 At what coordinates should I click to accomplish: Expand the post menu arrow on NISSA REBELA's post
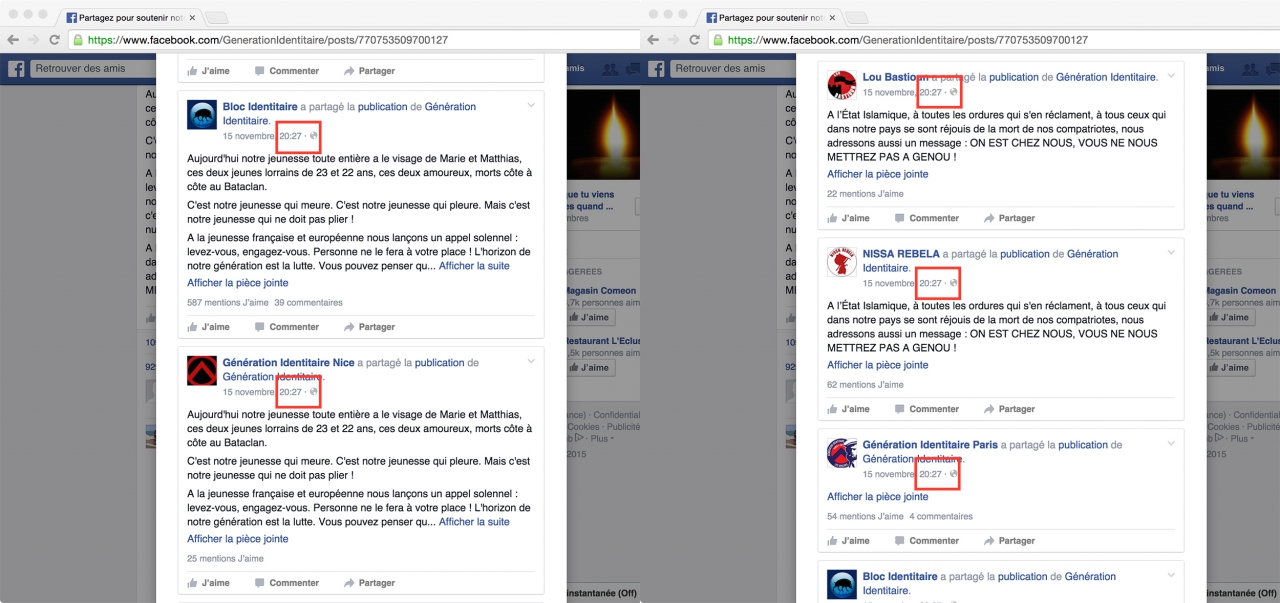point(1171,254)
